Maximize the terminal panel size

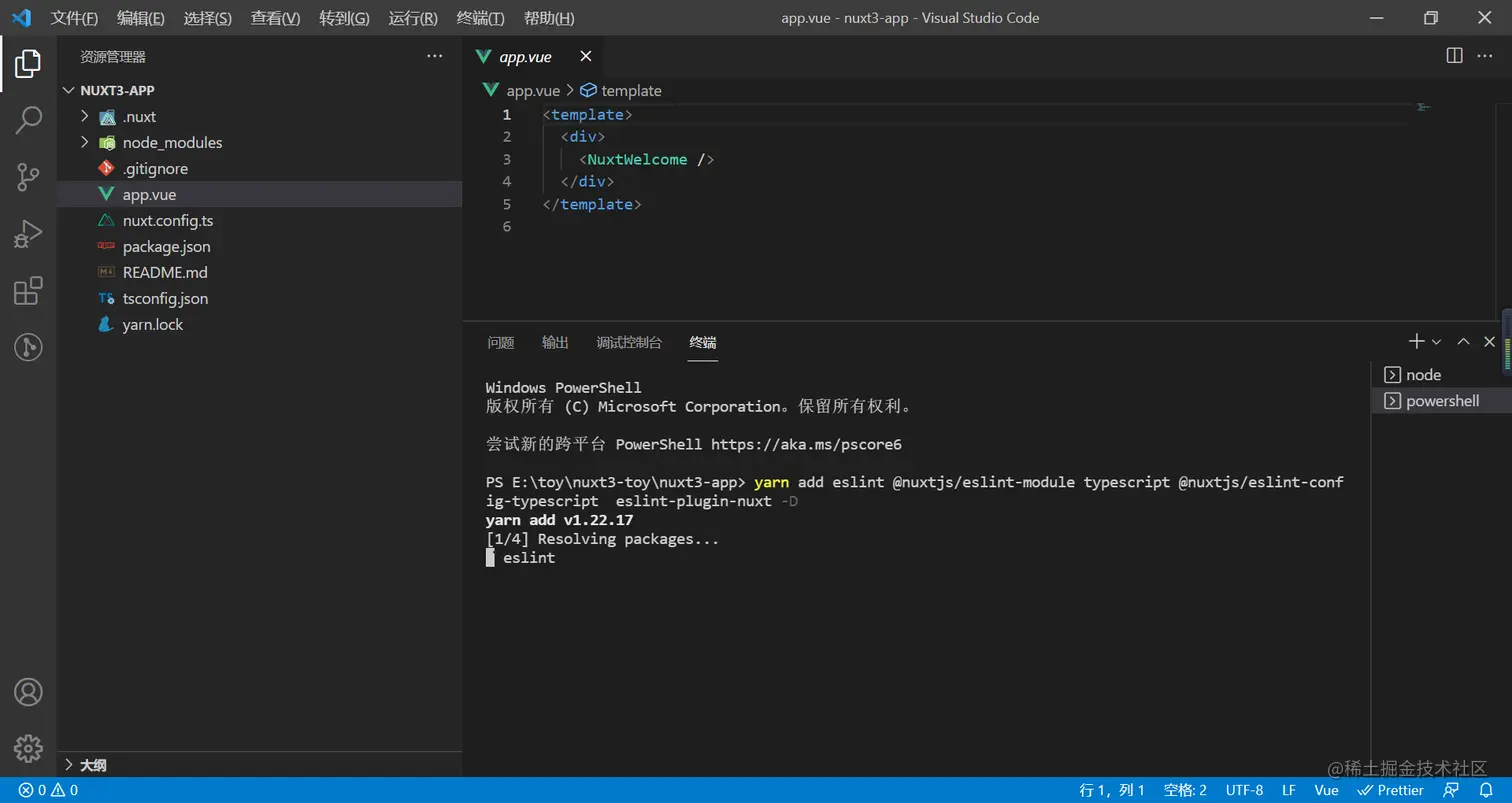(x=1463, y=342)
